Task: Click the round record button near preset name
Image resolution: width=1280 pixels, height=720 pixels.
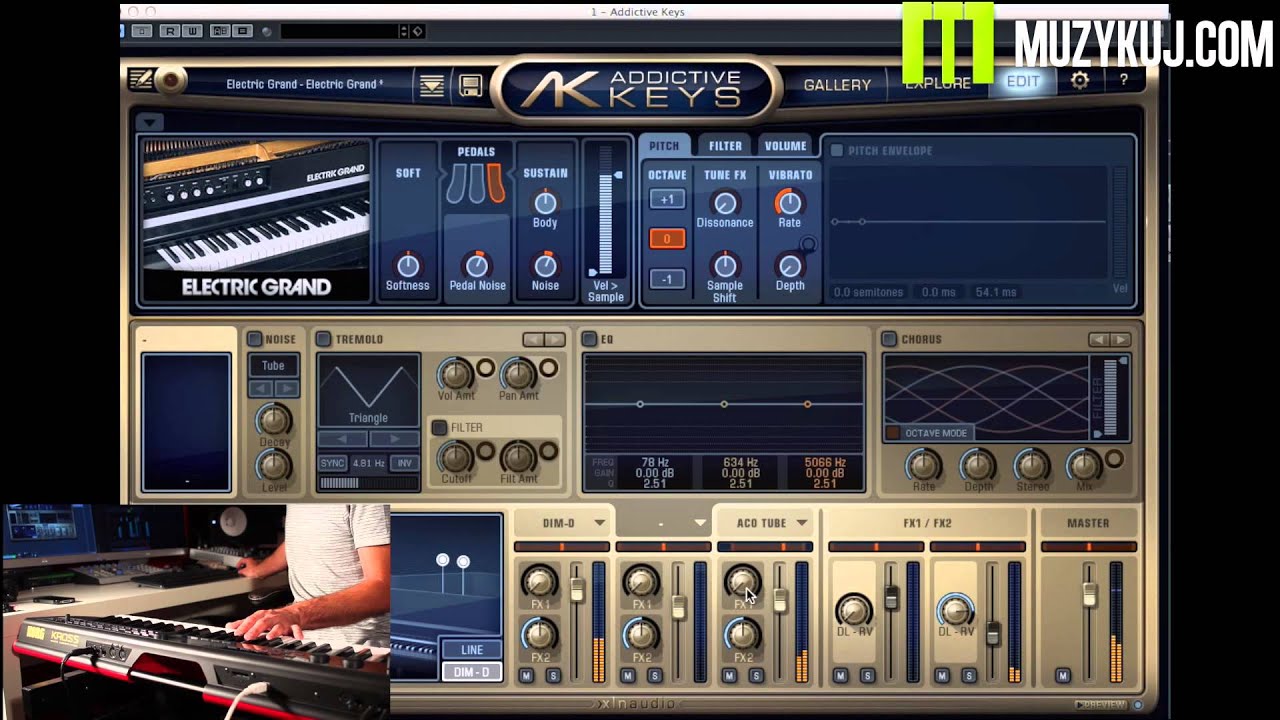Action: click(x=171, y=81)
